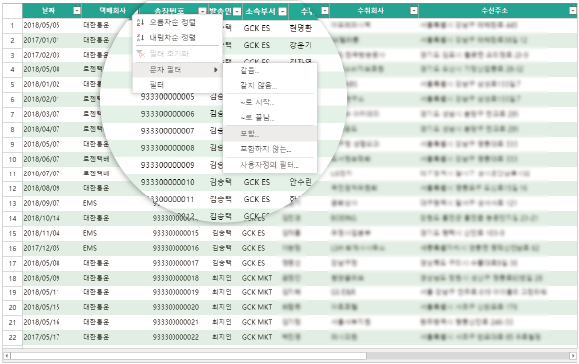Click EMS cell in row 15

point(90,233)
